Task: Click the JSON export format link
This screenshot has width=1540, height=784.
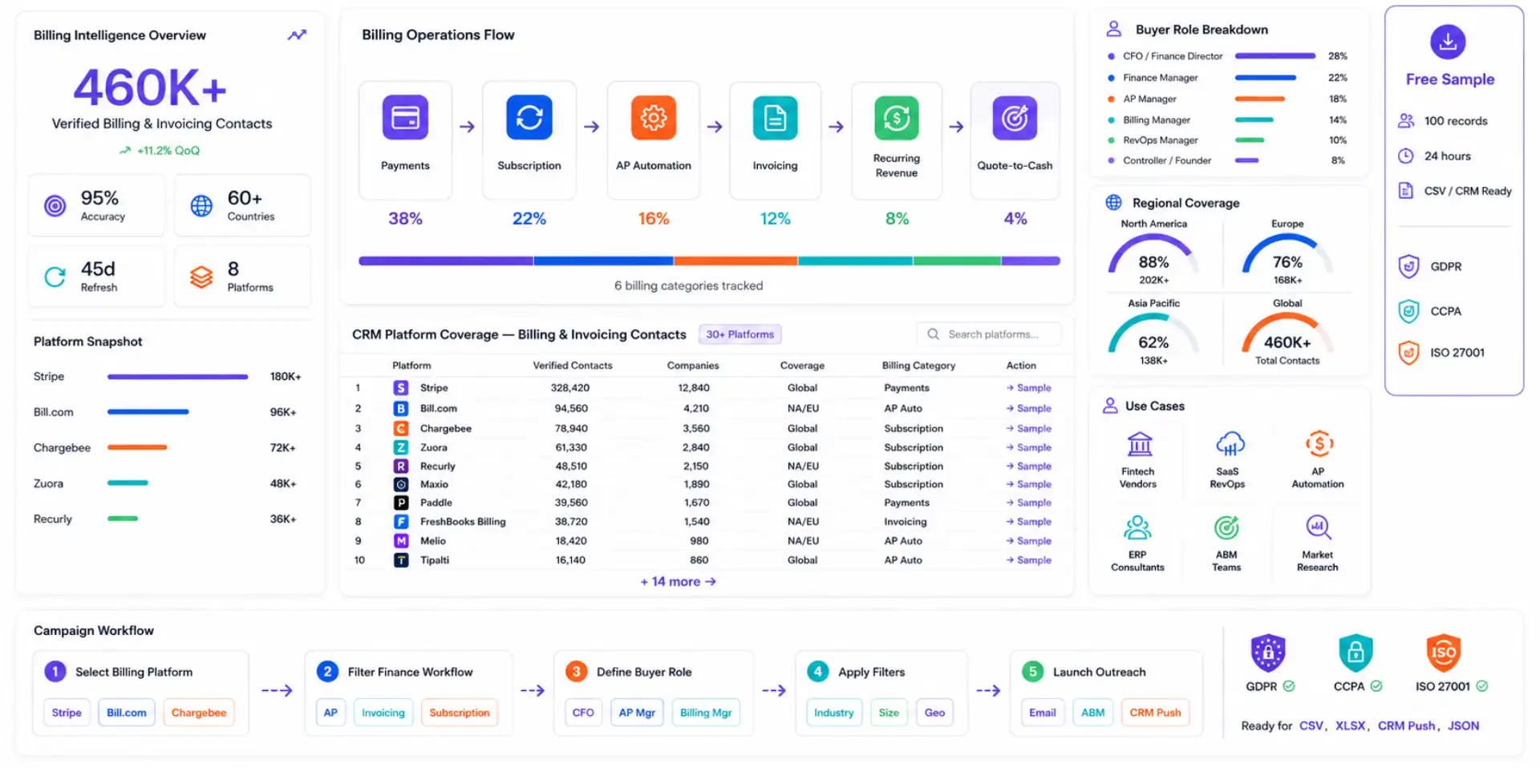Action: pyautogui.click(x=1464, y=726)
